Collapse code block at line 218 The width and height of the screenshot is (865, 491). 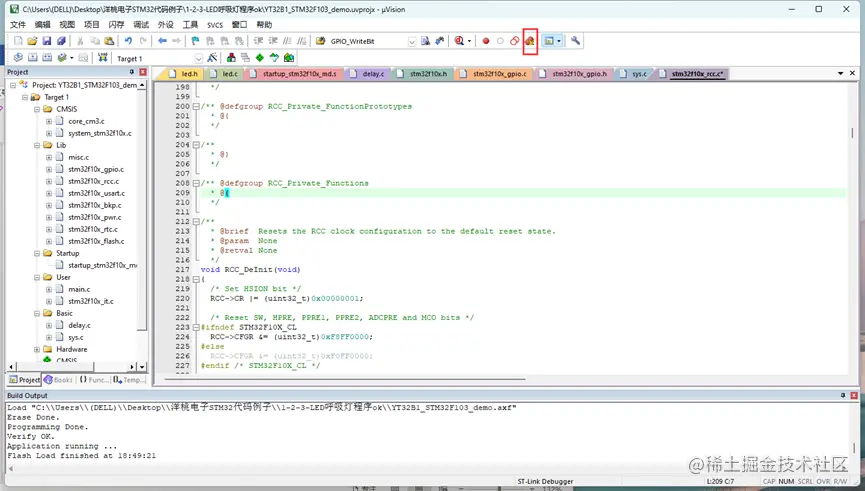[x=196, y=279]
